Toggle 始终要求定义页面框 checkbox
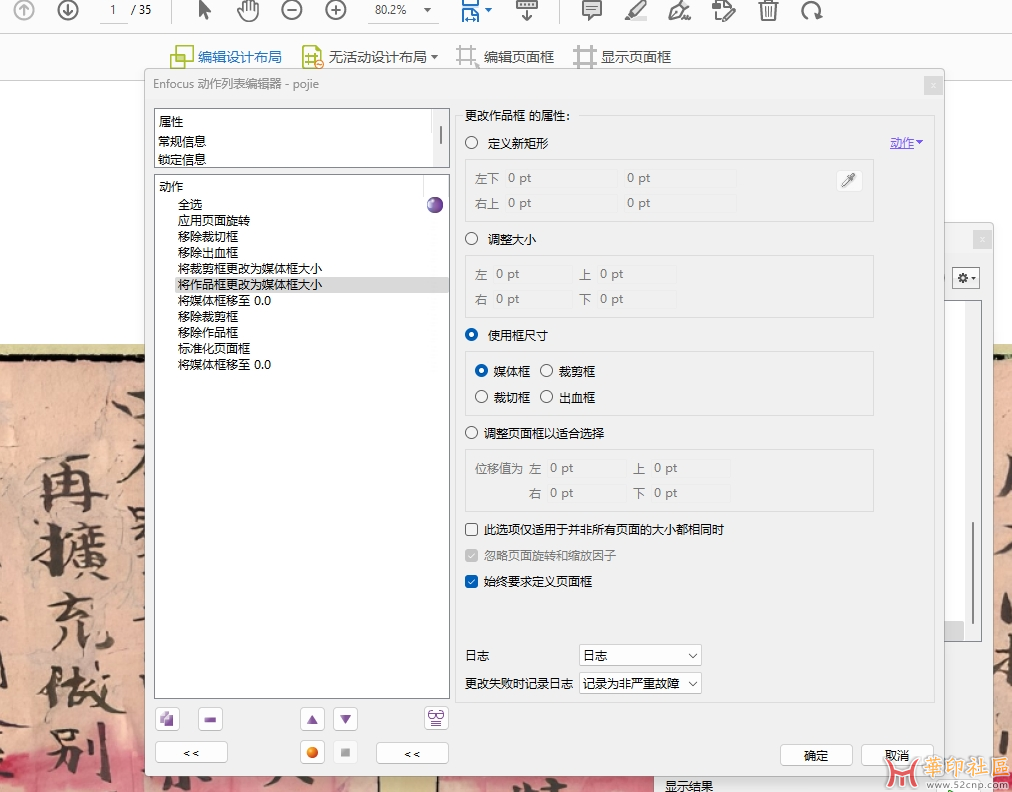Screen dimensions: 1012x792 tap(472, 582)
